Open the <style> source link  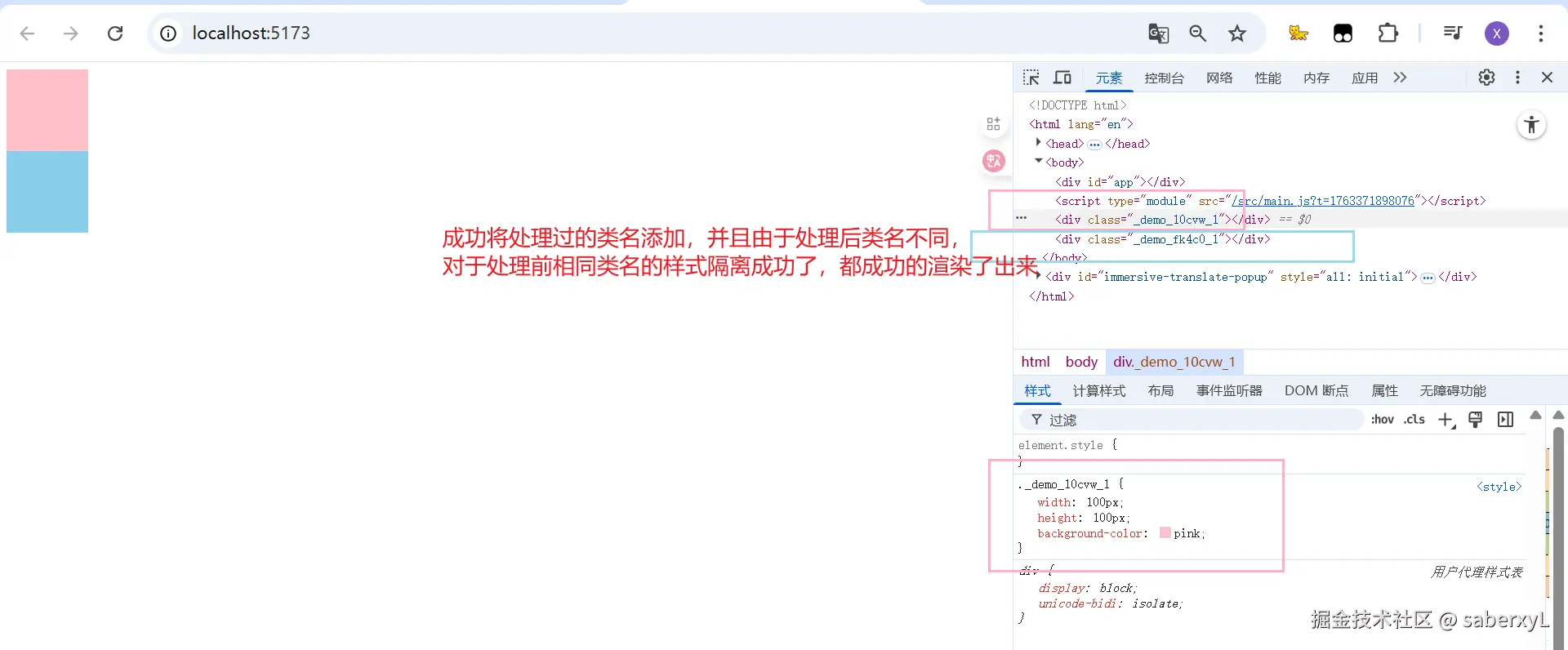click(1499, 487)
